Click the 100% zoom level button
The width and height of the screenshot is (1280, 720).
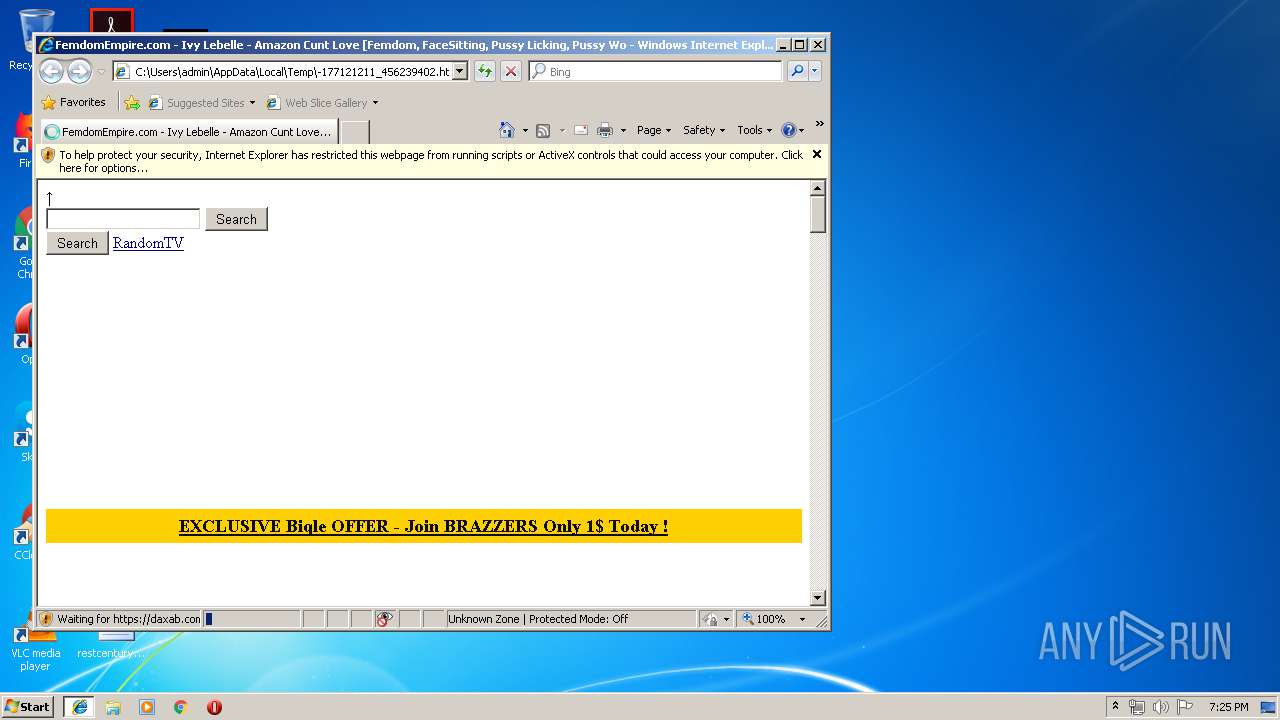(764, 619)
